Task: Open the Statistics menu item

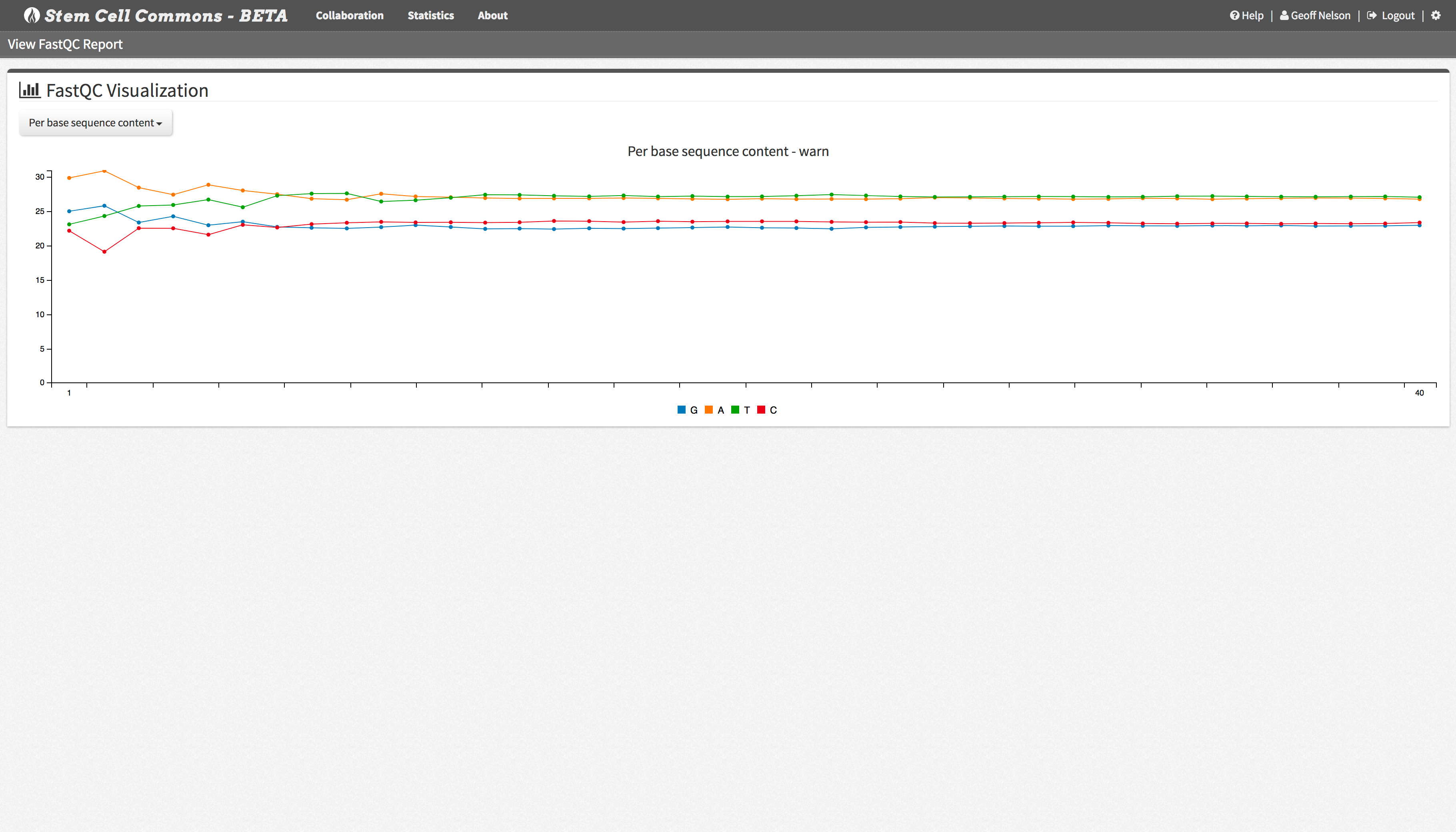Action: [x=431, y=16]
